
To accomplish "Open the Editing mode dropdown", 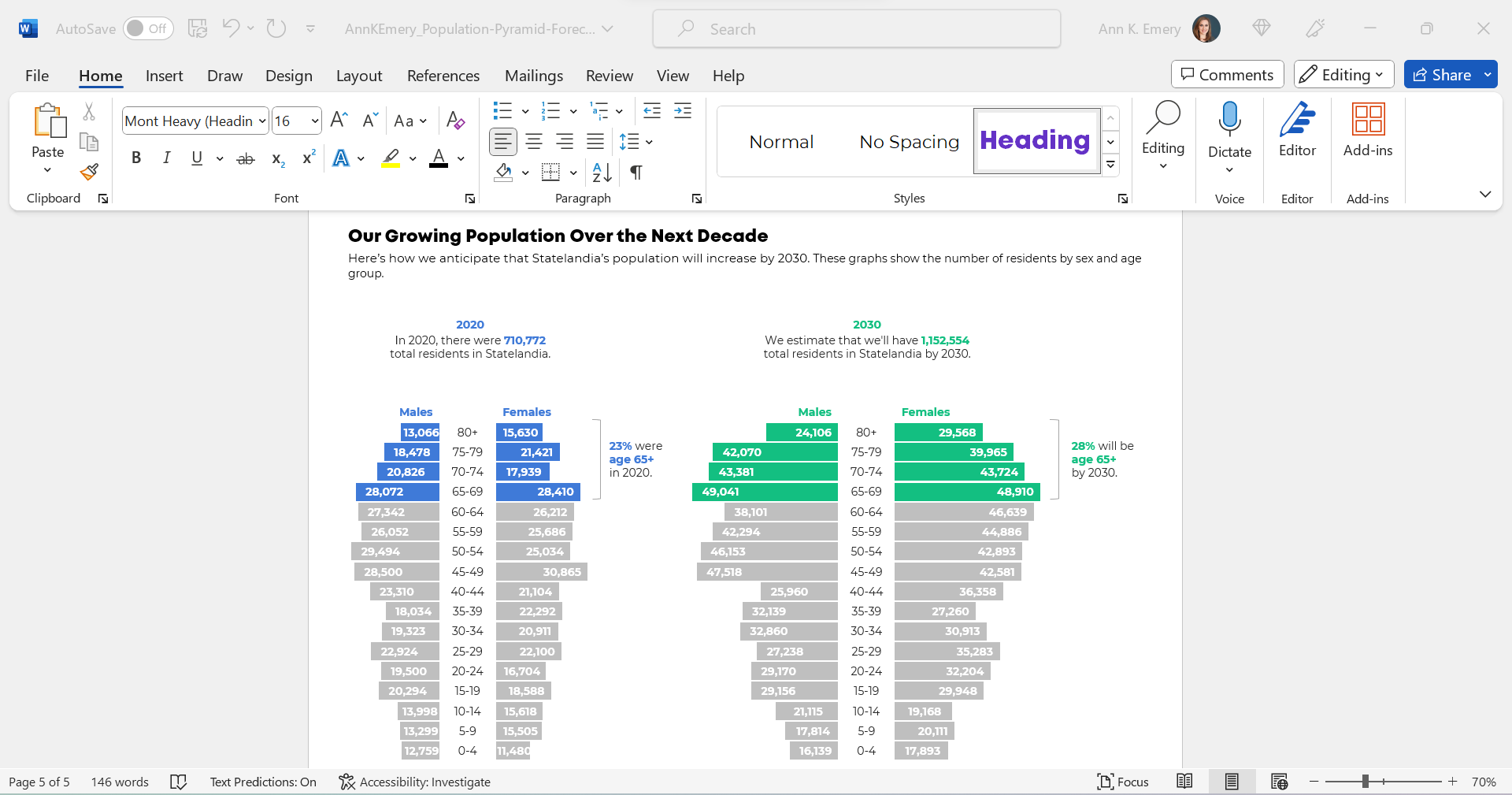I will [1343, 75].
